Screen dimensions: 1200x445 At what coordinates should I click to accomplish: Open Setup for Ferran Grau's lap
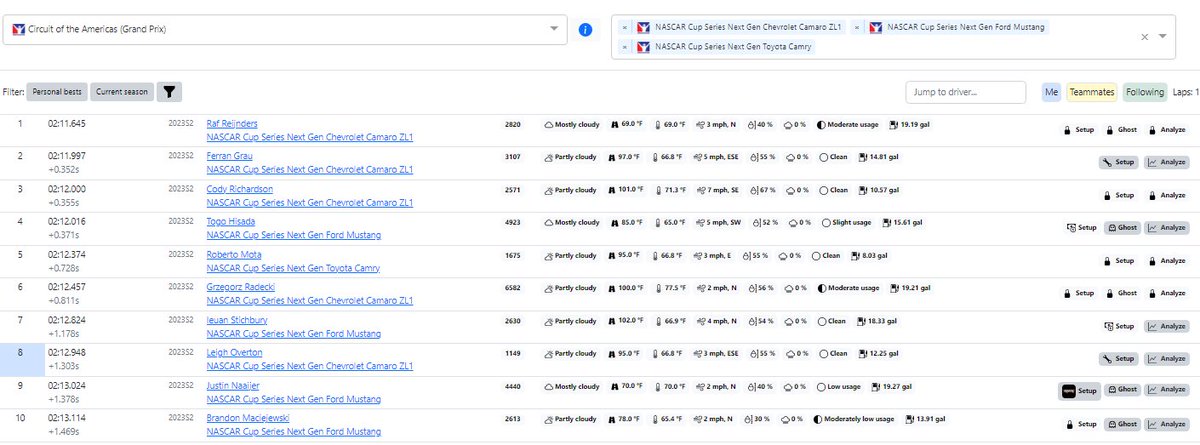[1119, 162]
